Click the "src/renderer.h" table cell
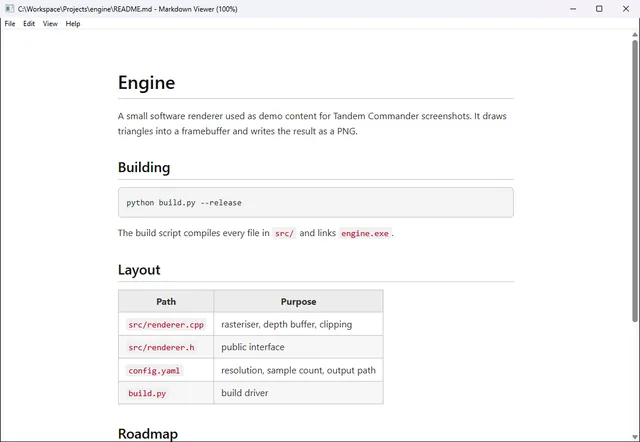640x442 pixels. point(166,347)
